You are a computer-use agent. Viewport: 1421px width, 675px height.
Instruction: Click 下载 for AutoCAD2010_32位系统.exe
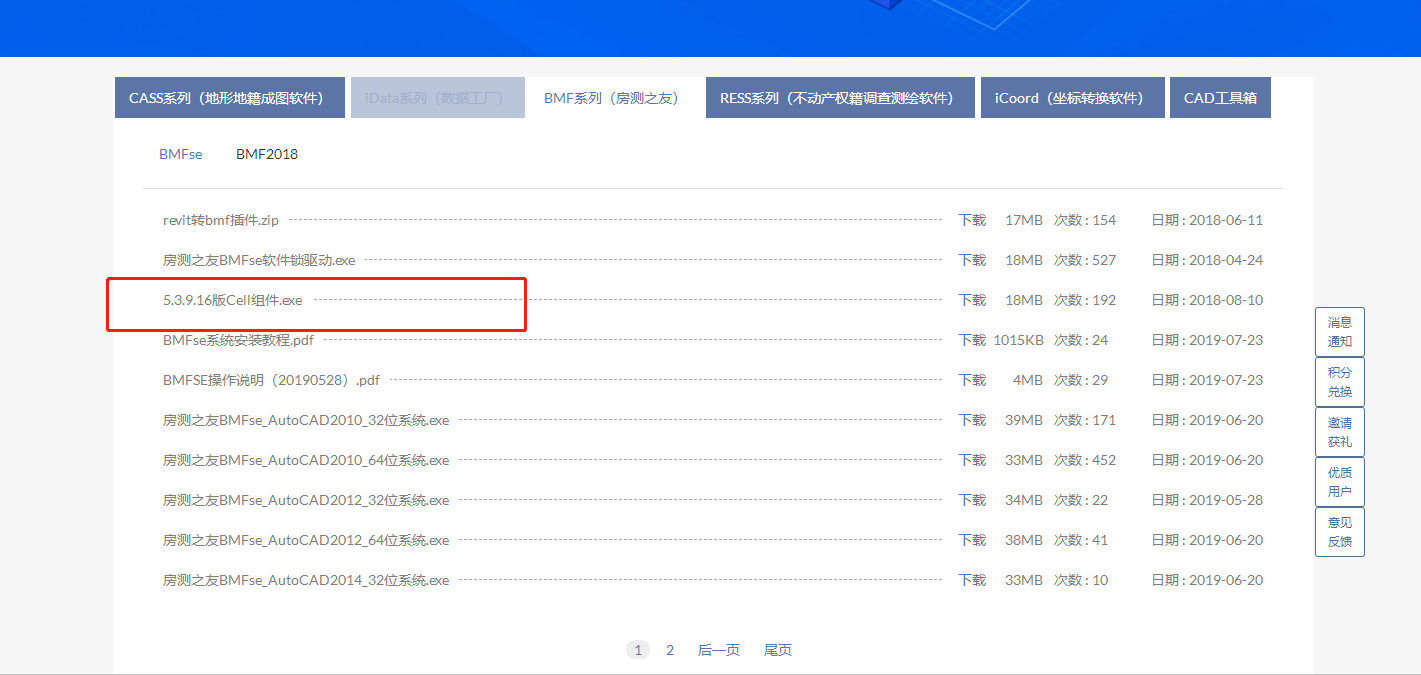click(x=972, y=420)
